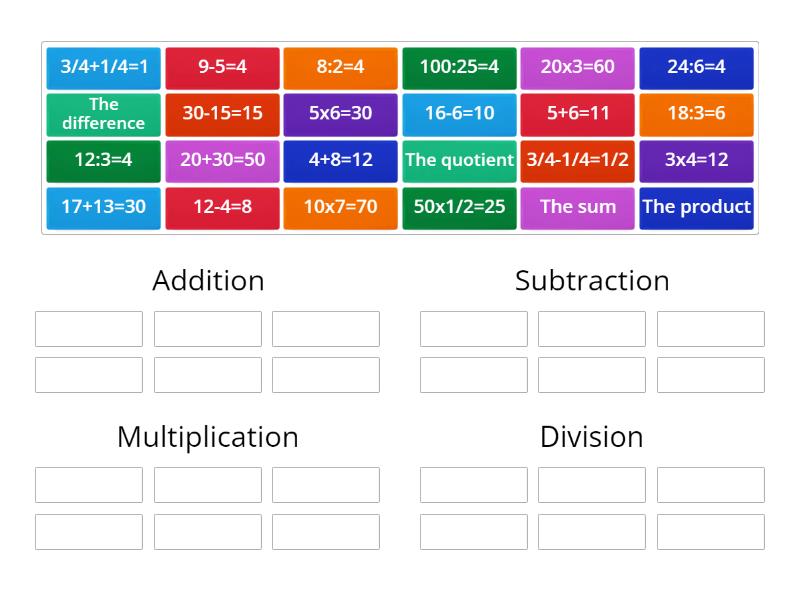Select the tile labeled The product

pyautogui.click(x=696, y=207)
